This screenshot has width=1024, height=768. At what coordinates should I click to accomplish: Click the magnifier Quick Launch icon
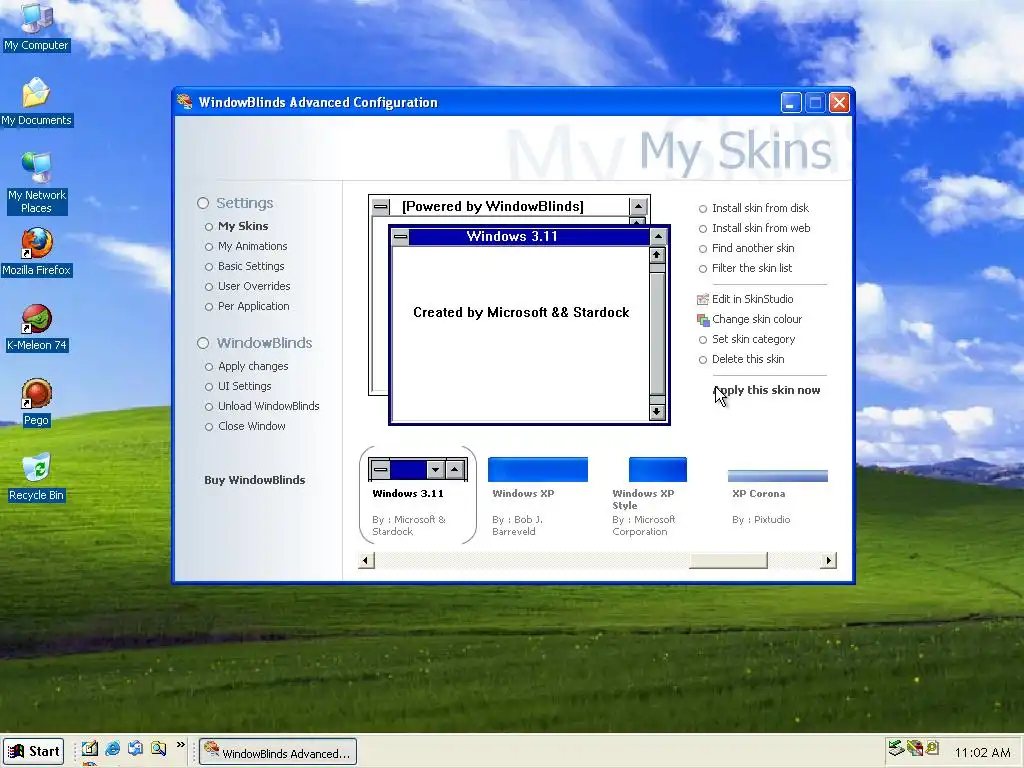point(158,748)
